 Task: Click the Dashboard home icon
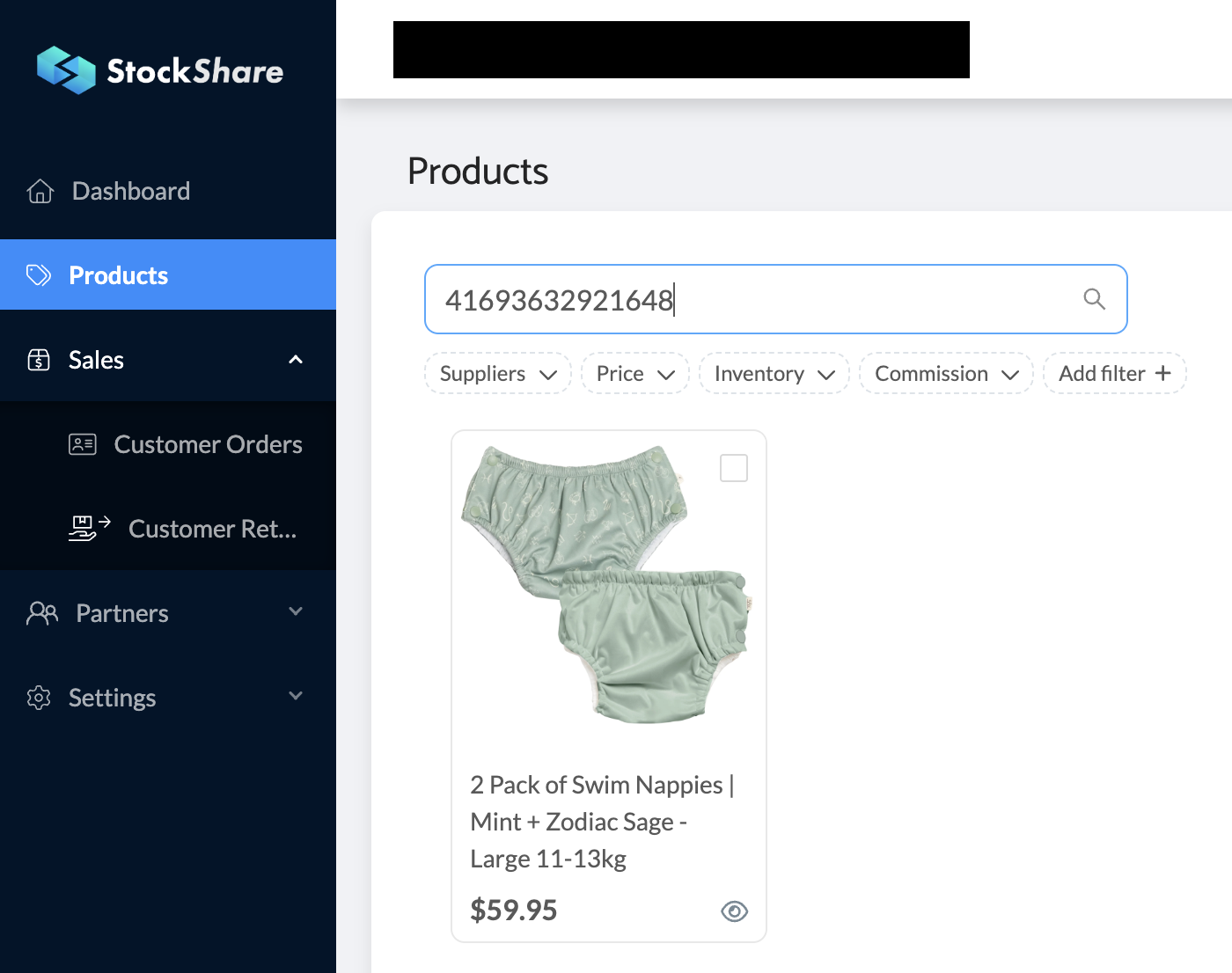[x=40, y=191]
